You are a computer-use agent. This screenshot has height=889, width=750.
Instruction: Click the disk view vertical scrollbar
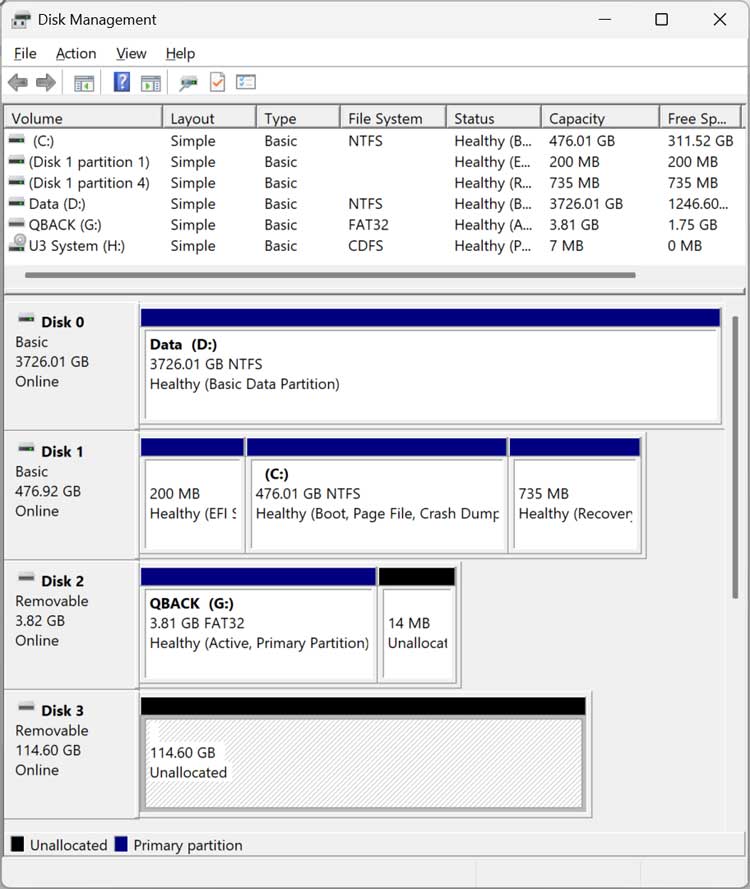(735, 457)
